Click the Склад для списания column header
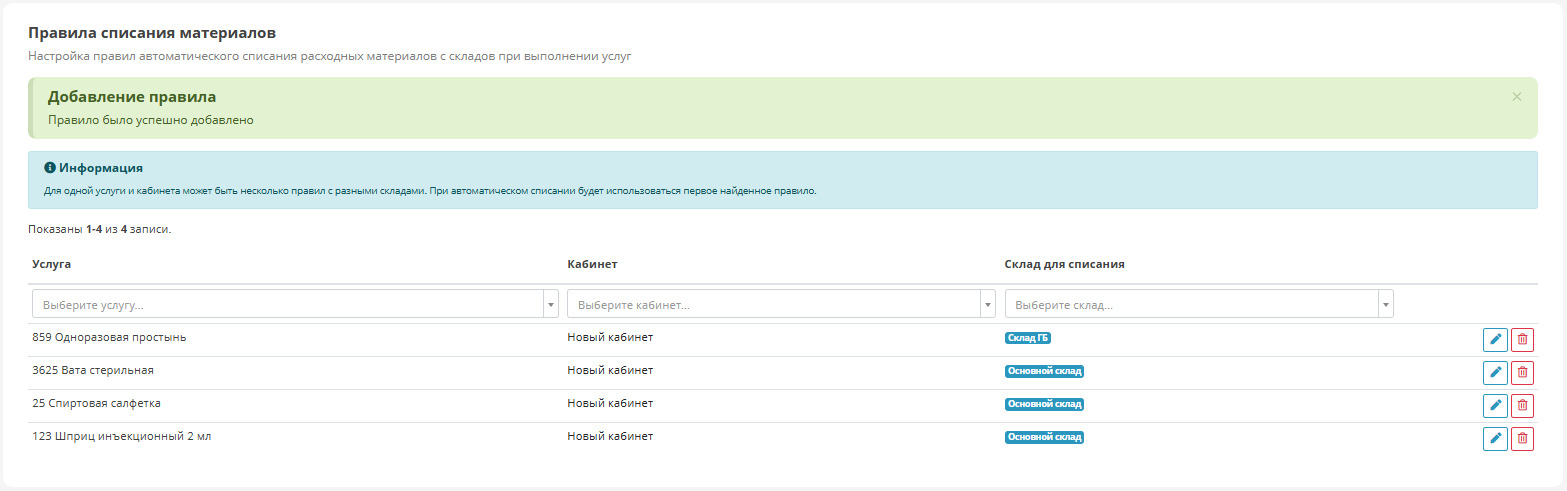Screen dimensions: 1567x491 [1064, 264]
